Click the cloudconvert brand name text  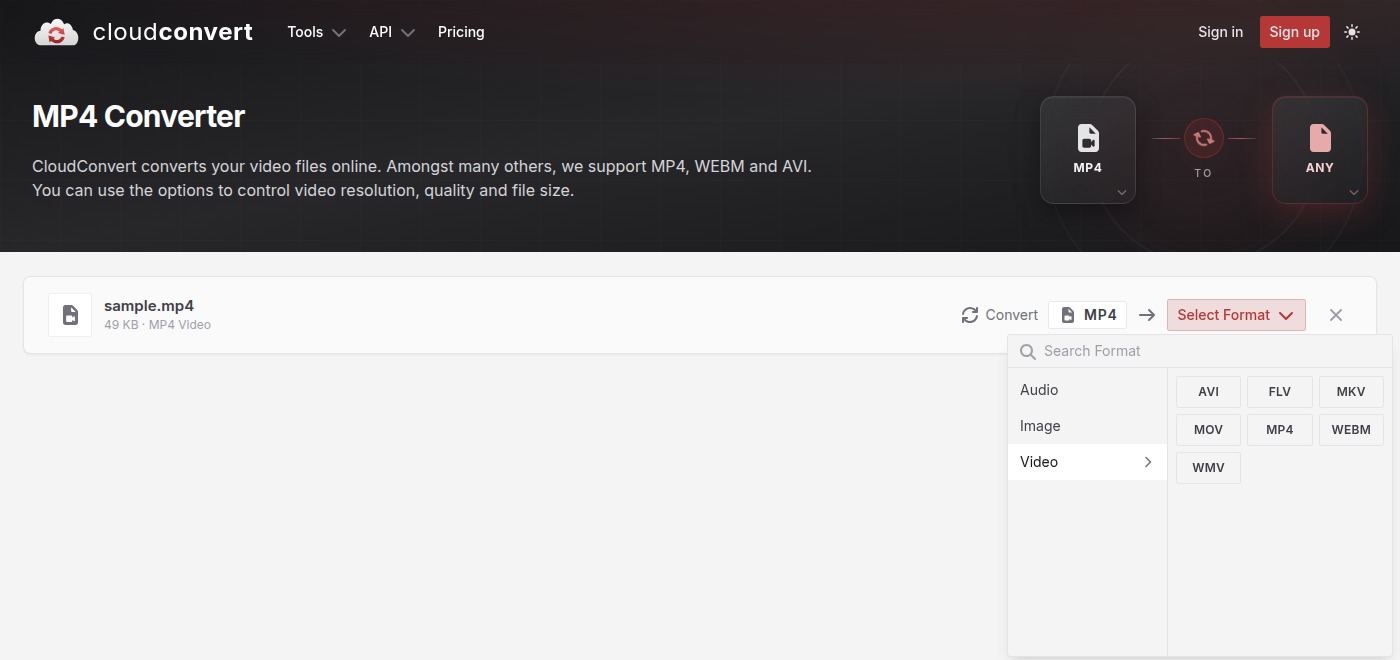(173, 32)
